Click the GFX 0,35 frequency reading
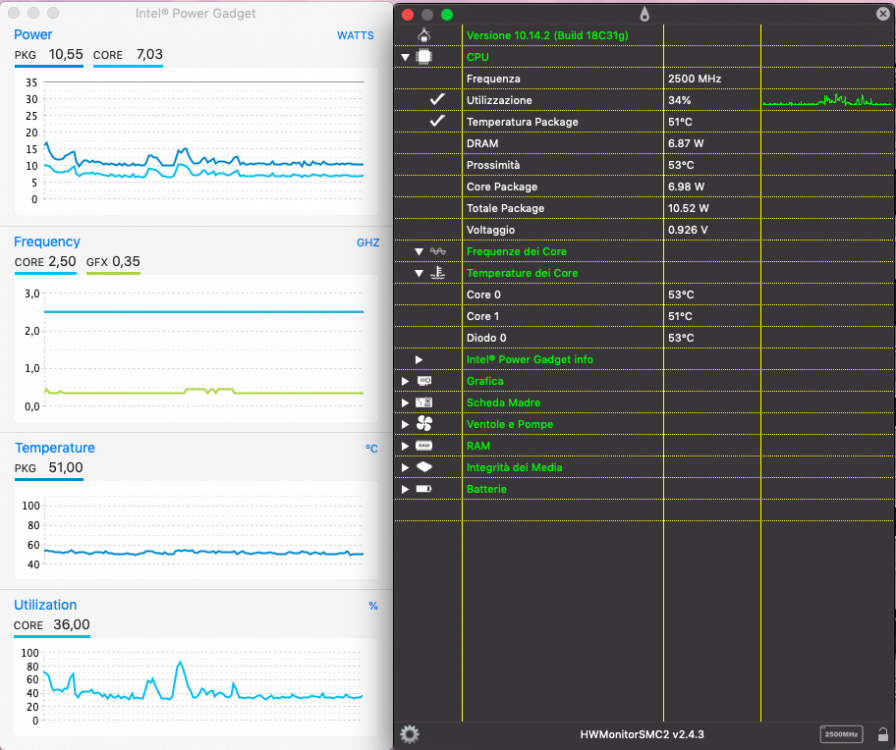The width and height of the screenshot is (896, 750). [x=113, y=262]
